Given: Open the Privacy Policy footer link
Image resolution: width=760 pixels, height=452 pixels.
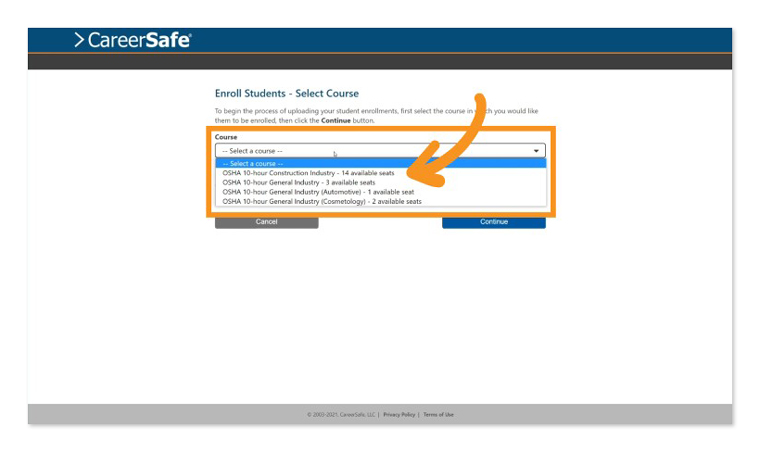Looking at the screenshot, I should [399, 415].
